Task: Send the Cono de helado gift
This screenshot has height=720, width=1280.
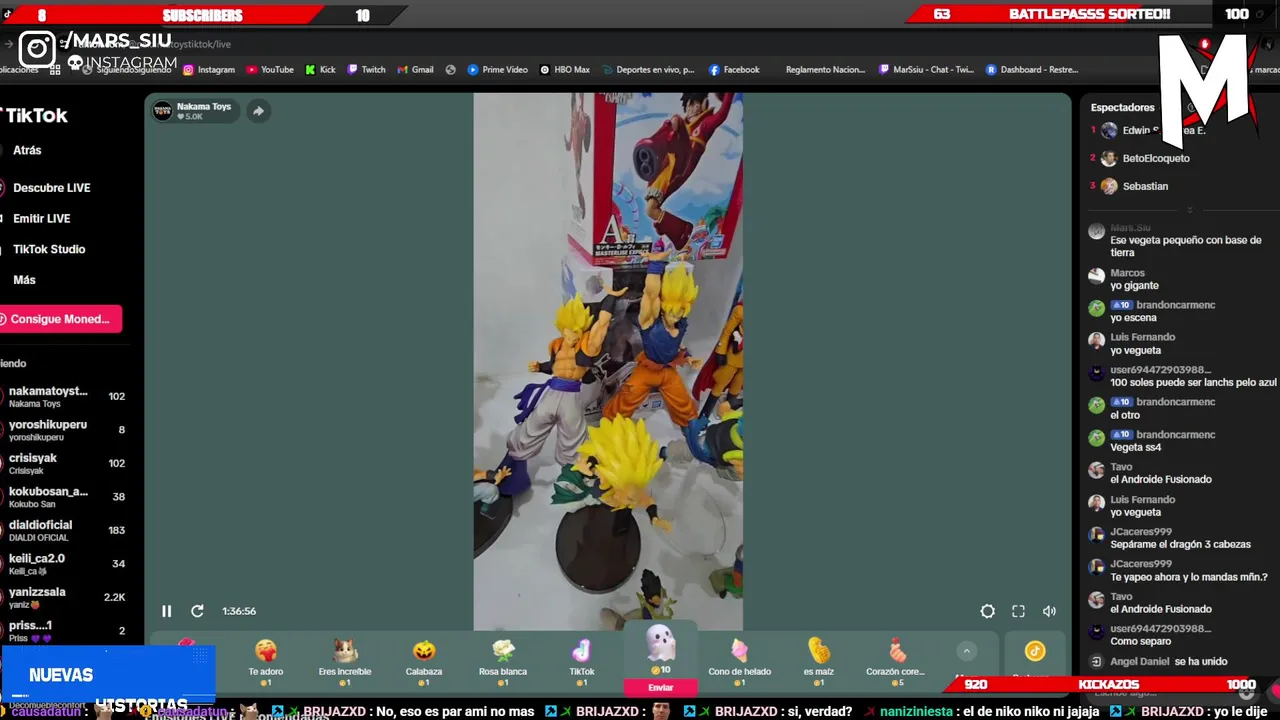Action: click(740, 662)
